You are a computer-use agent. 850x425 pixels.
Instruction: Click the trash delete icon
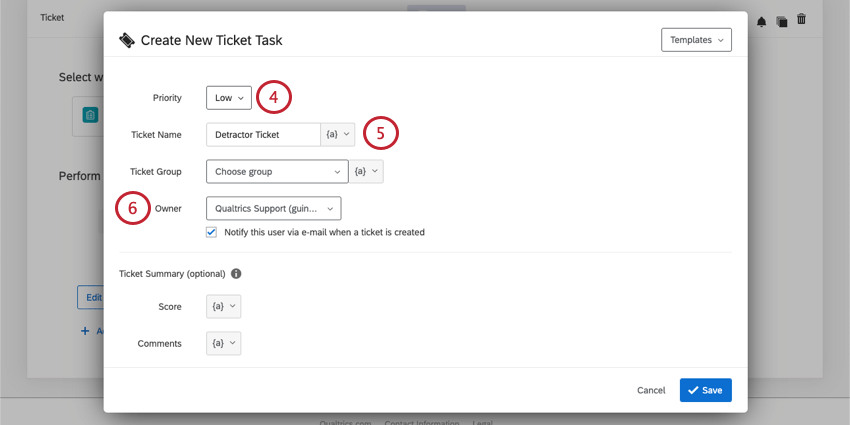801,20
